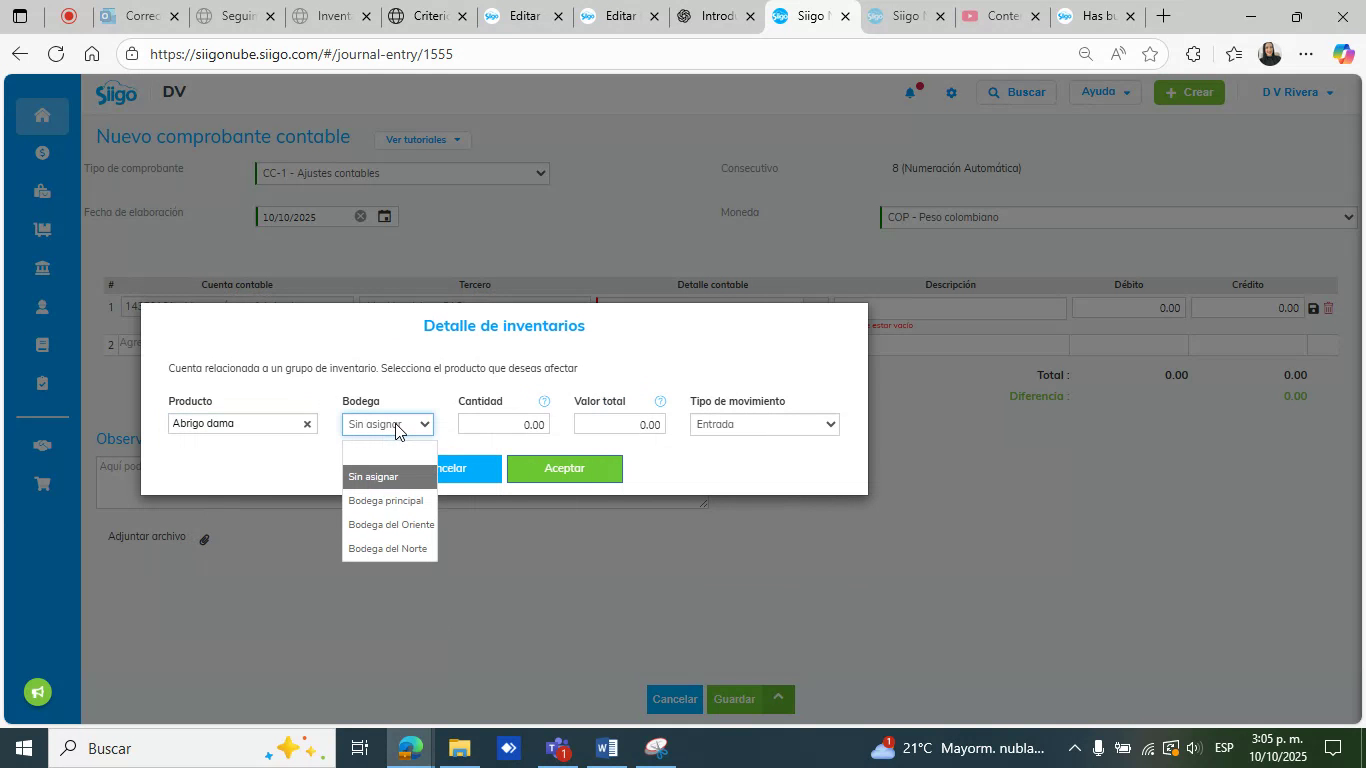Viewport: 1366px width, 768px height.
Task: Click the bottom Cancelar button
Action: pyautogui.click(x=675, y=699)
